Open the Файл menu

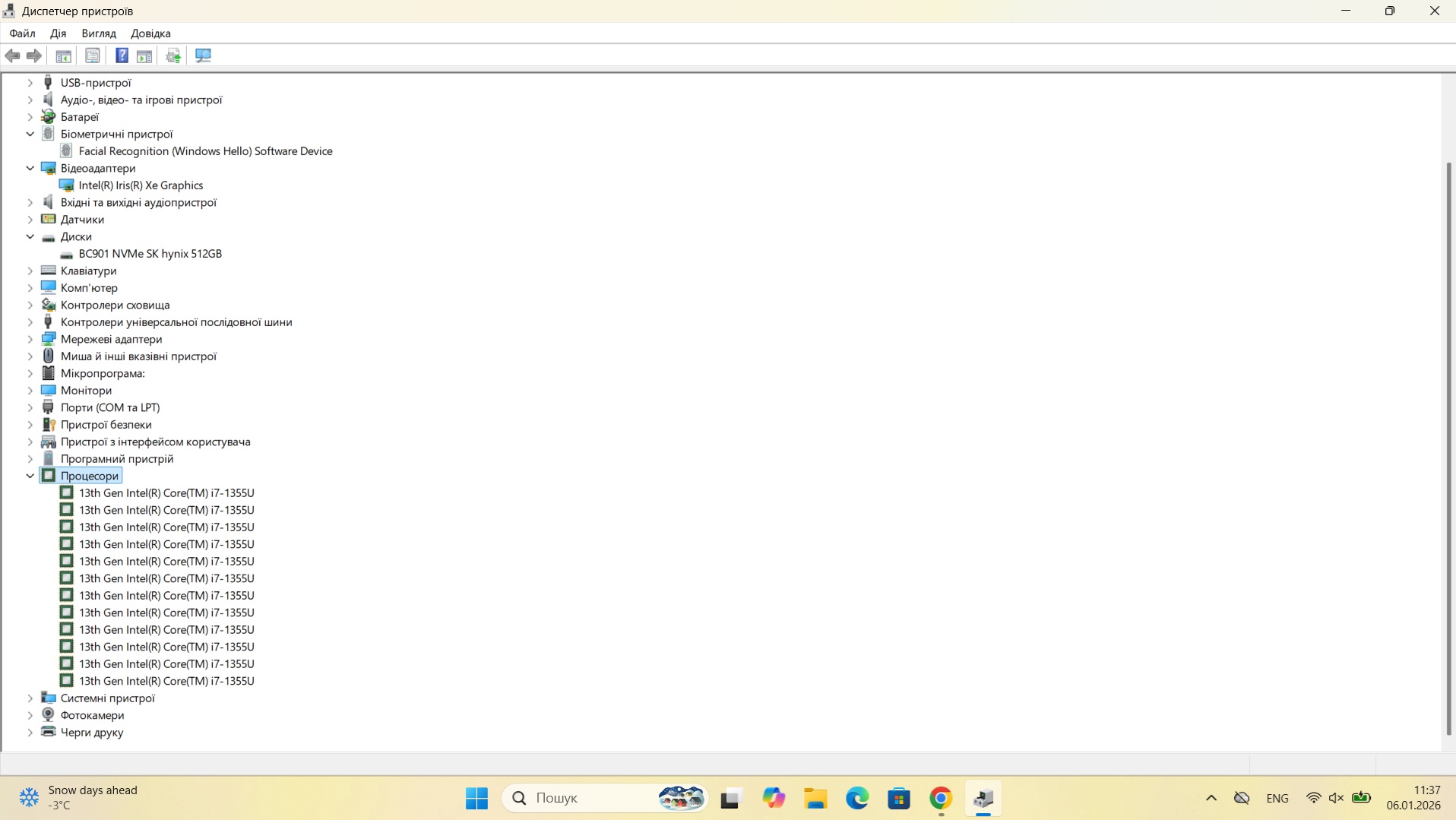[22, 33]
